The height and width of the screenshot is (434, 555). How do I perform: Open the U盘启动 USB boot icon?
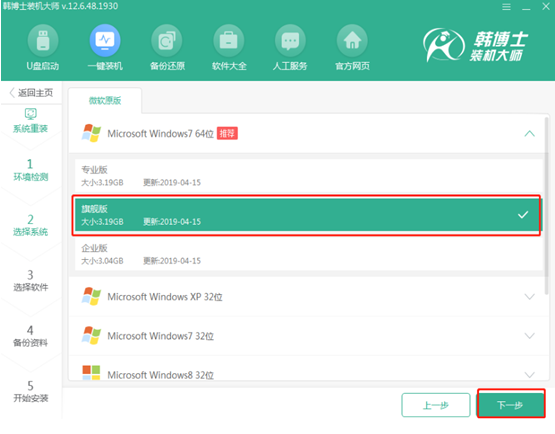point(43,41)
